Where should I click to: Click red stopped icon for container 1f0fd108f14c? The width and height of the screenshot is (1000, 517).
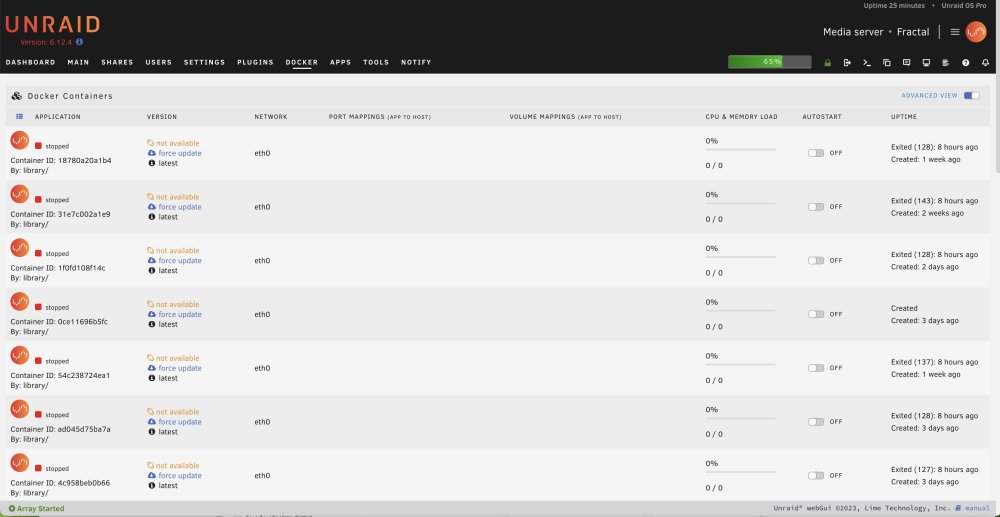click(x=38, y=253)
